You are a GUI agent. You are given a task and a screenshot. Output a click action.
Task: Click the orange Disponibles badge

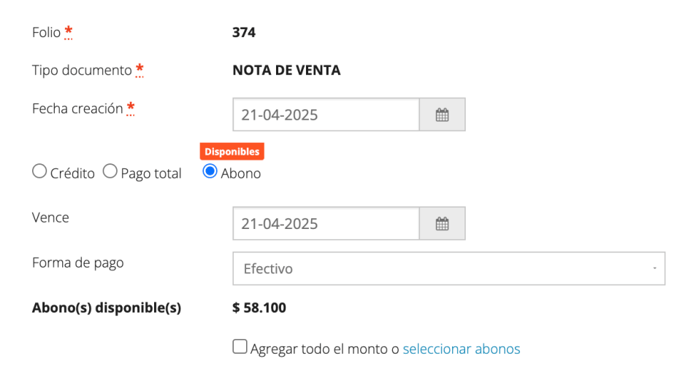pyautogui.click(x=232, y=151)
